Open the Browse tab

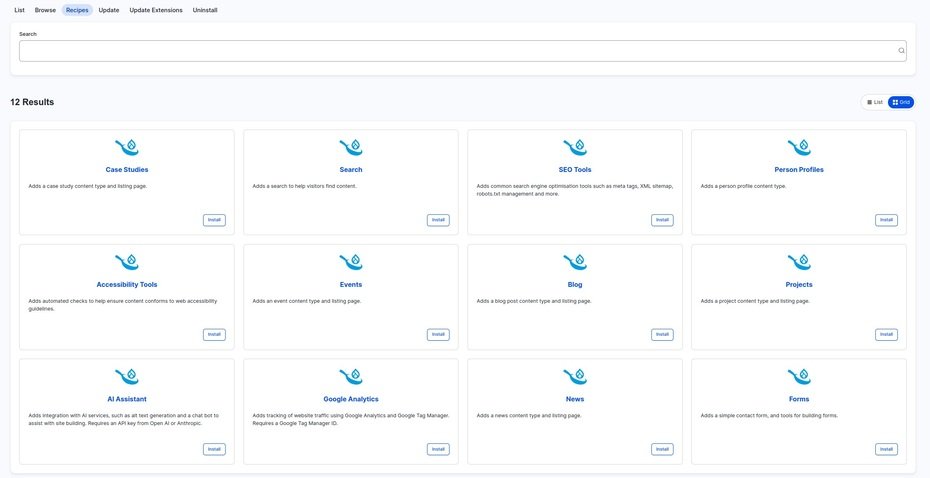(x=45, y=10)
